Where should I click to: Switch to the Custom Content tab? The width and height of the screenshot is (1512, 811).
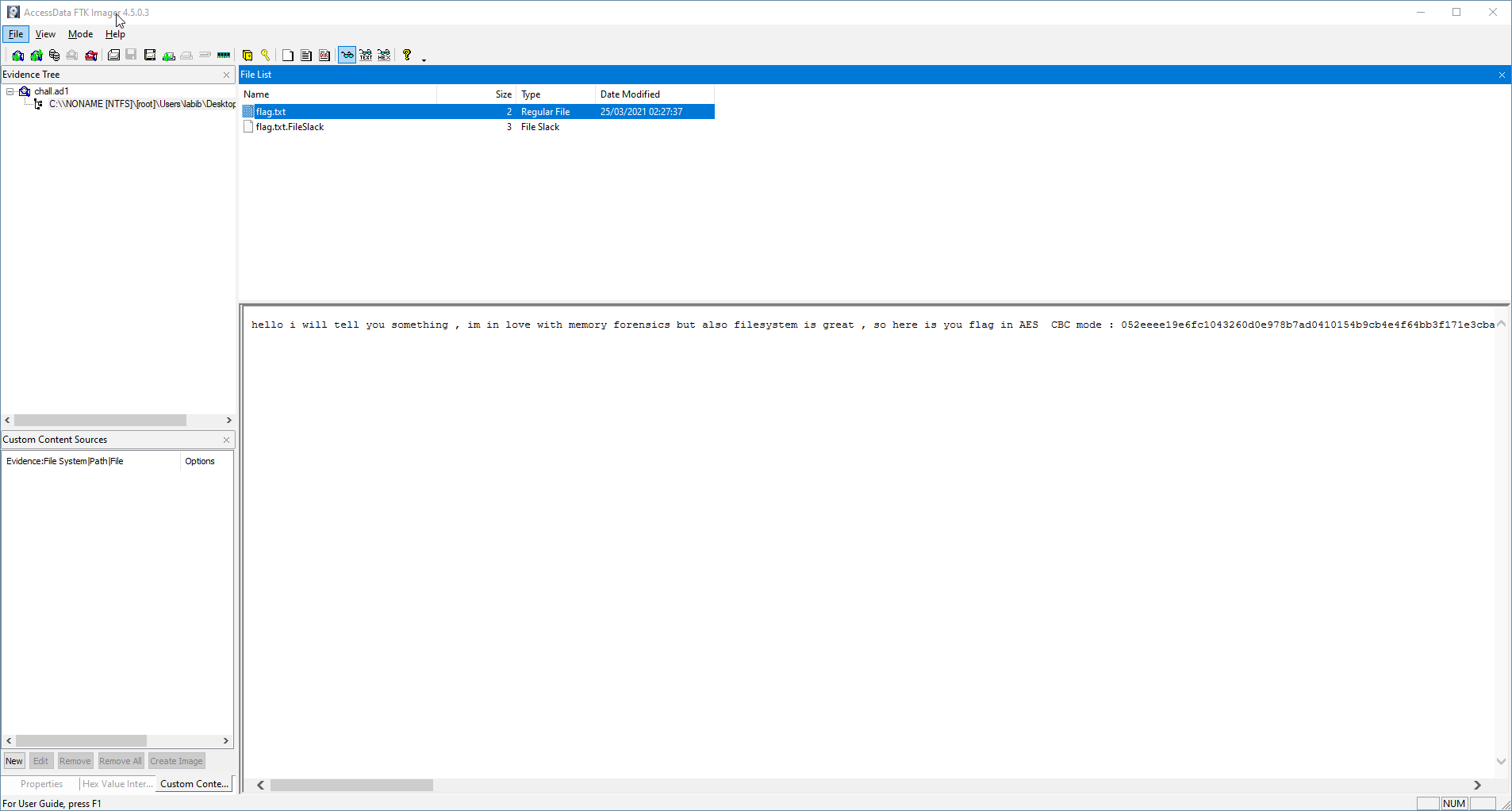(x=194, y=784)
